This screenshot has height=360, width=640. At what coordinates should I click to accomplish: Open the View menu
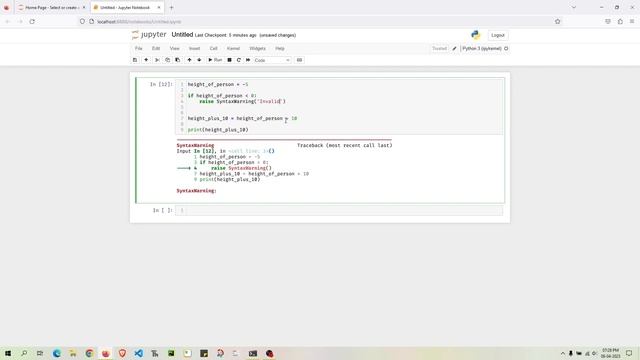174,48
